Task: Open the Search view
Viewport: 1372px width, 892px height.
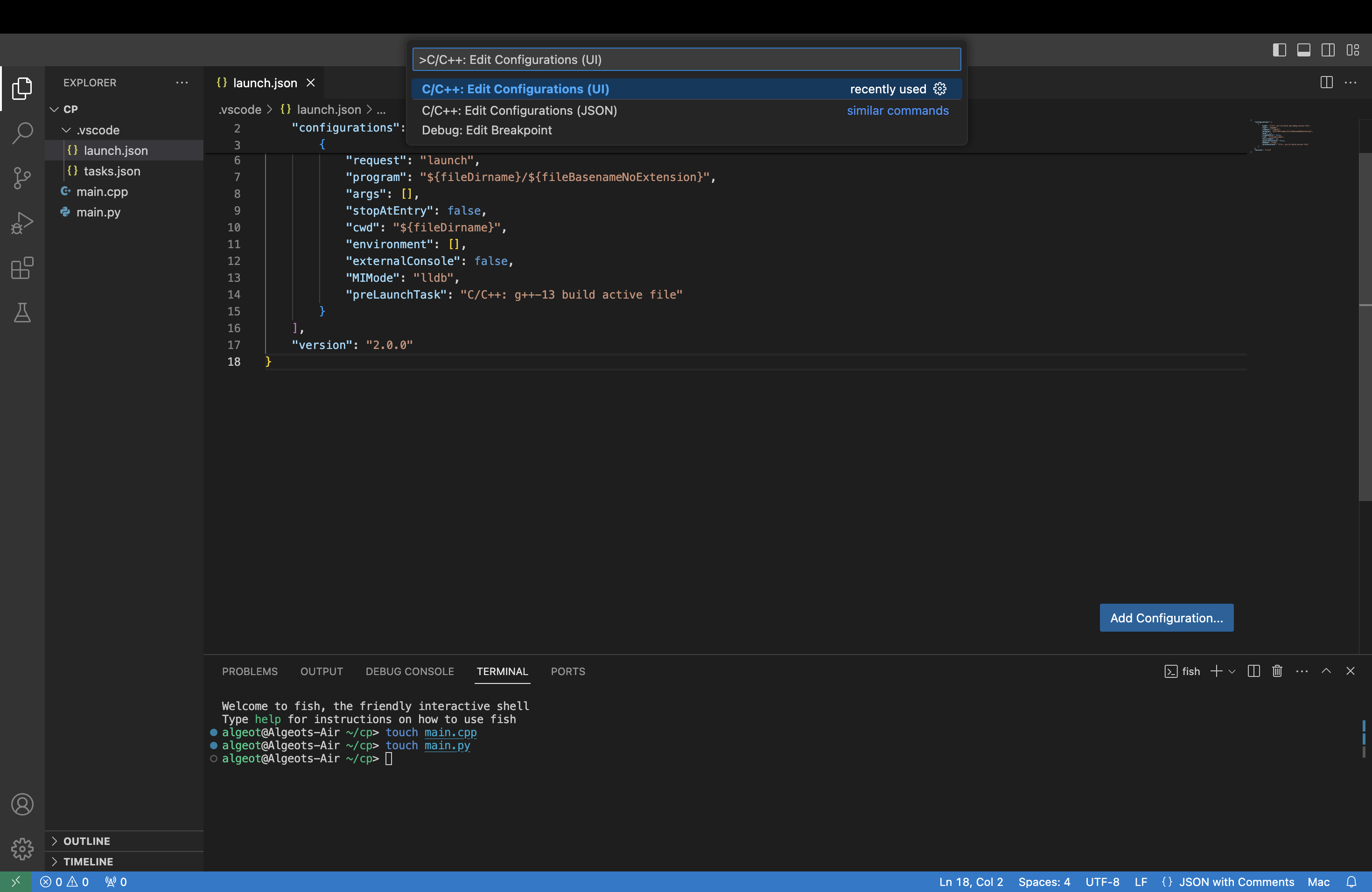Action: (22, 132)
